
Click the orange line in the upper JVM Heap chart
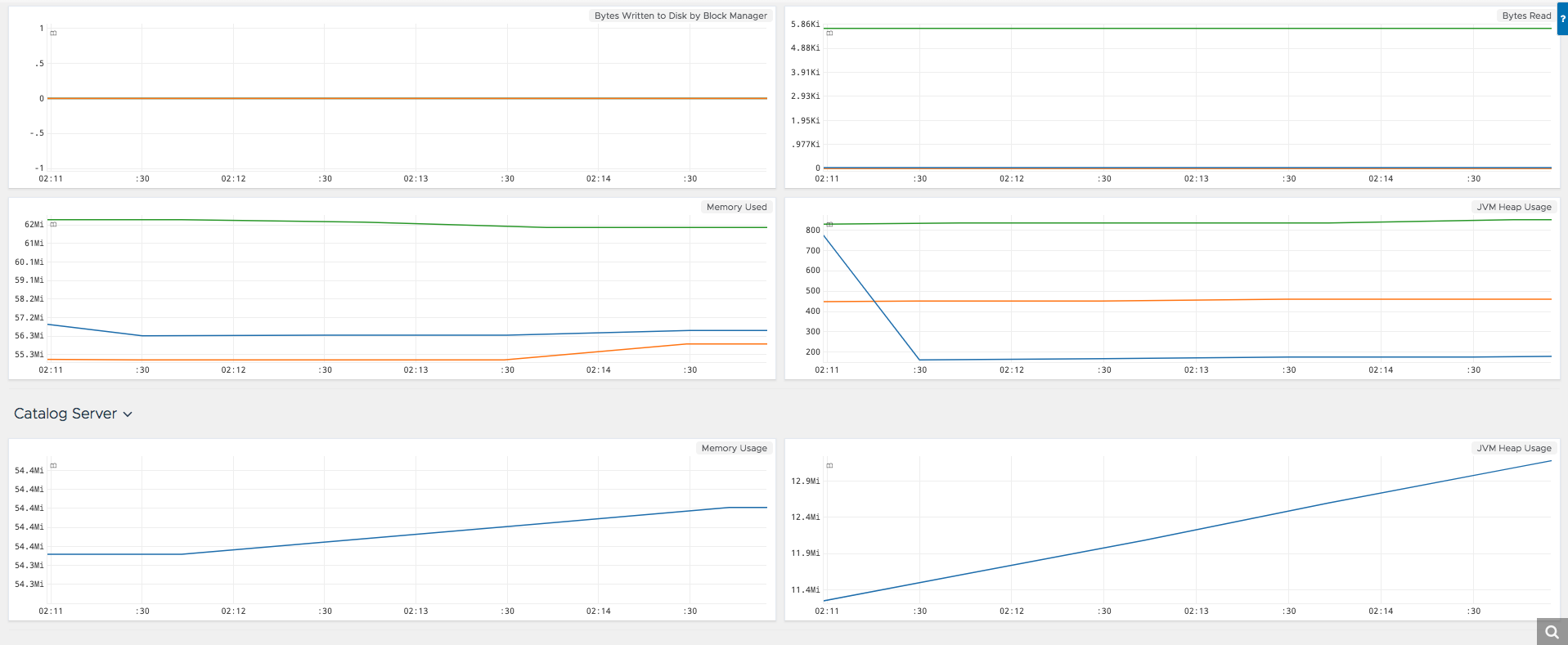click(x=1188, y=300)
